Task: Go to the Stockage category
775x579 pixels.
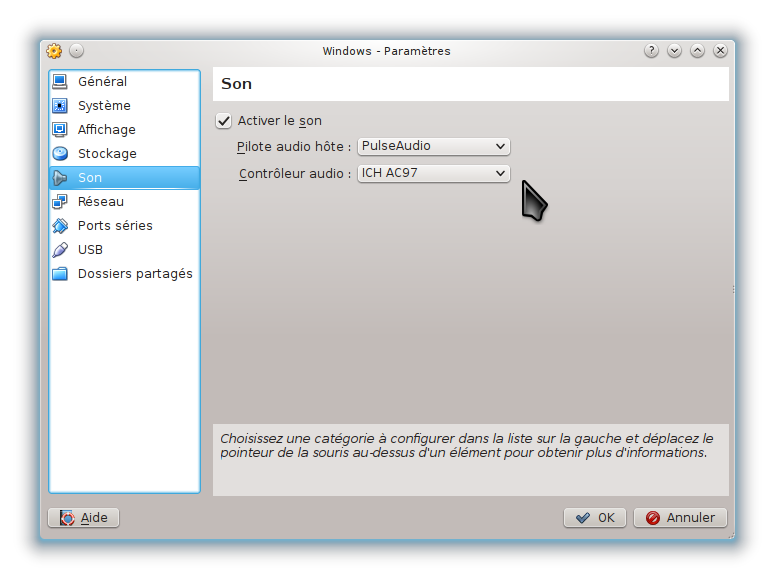Action: (125, 153)
